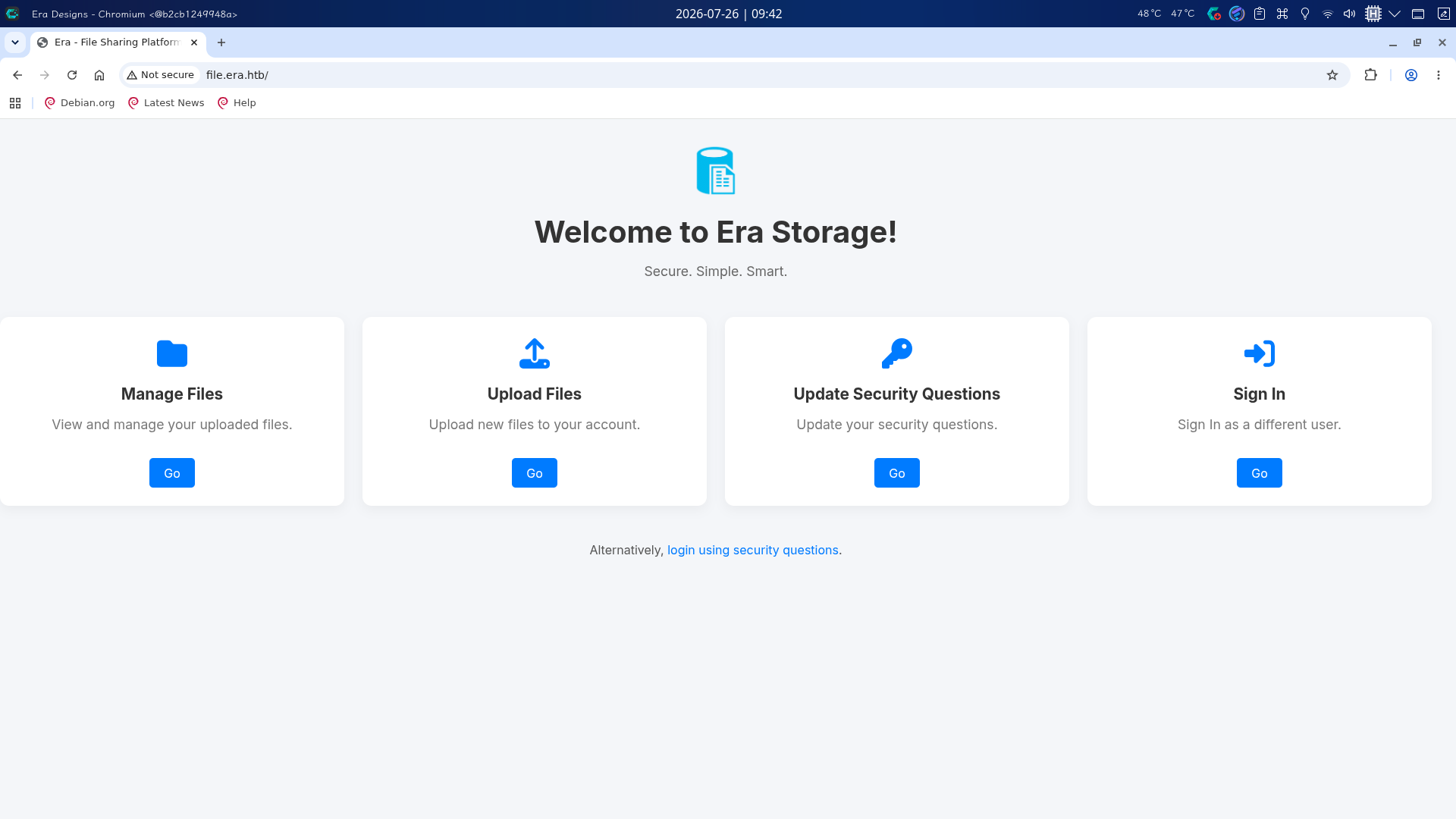Click the system menu logo in top panel
The image size is (1456, 819).
12,14
